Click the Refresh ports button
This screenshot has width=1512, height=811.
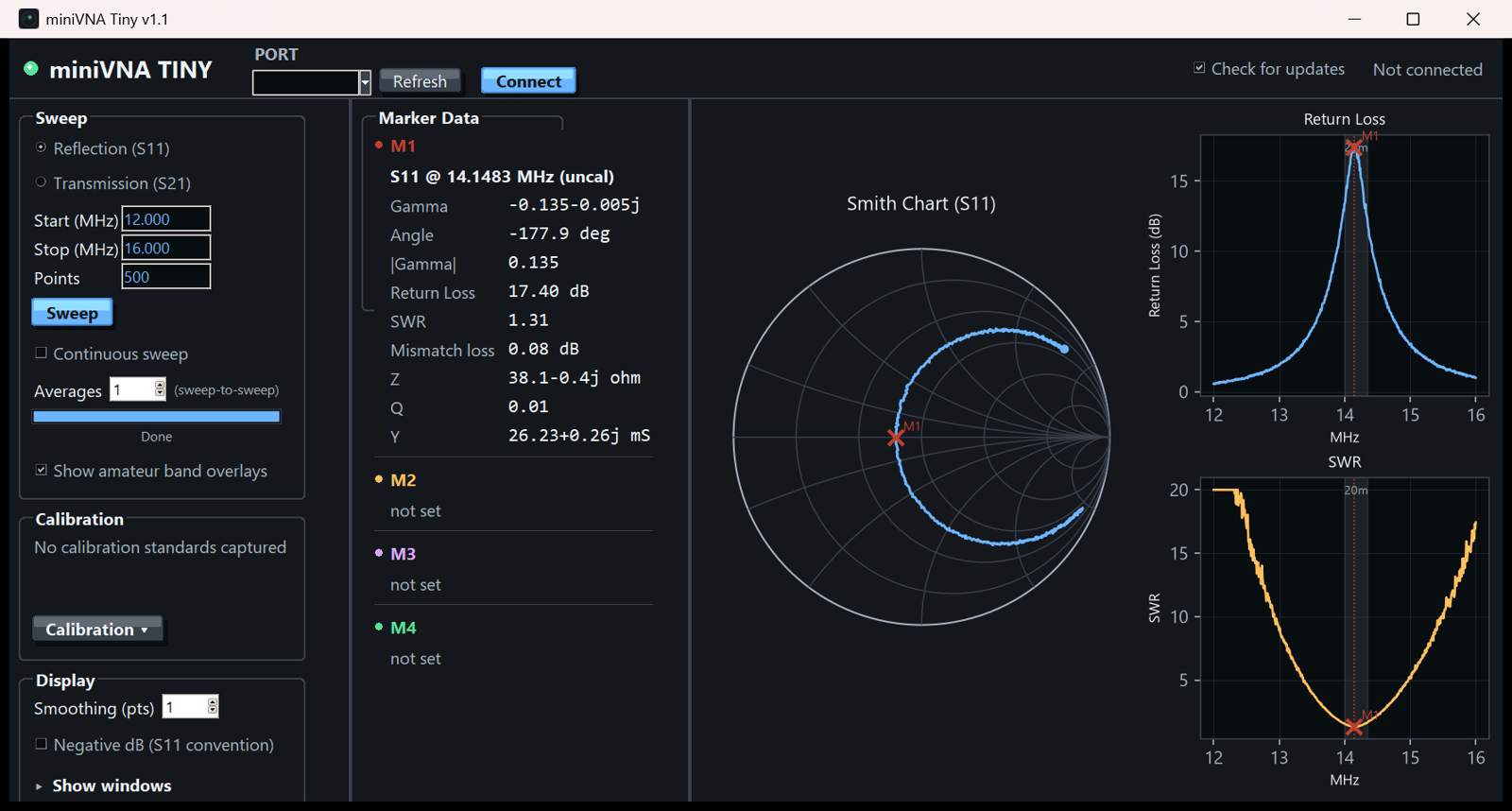pos(420,81)
